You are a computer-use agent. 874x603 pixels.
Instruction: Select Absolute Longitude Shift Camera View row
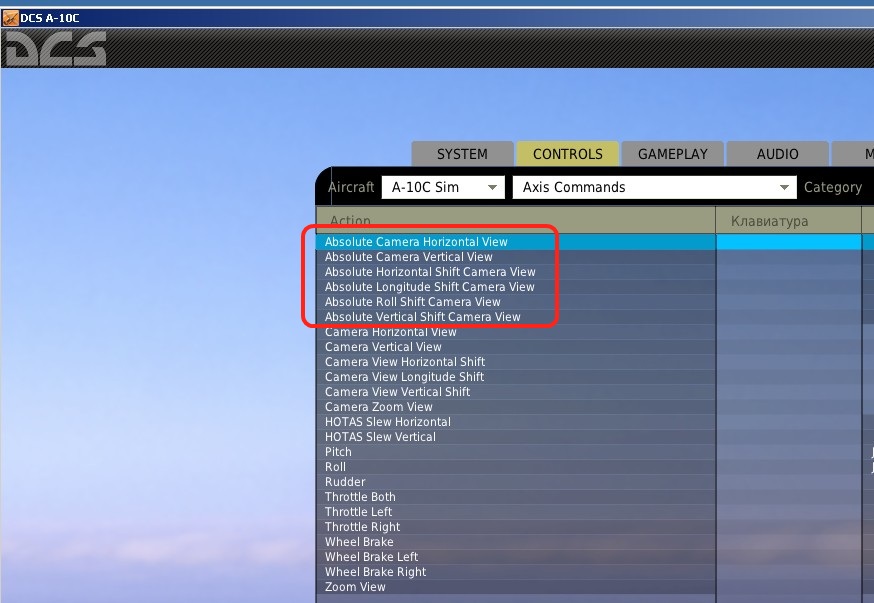click(516, 287)
